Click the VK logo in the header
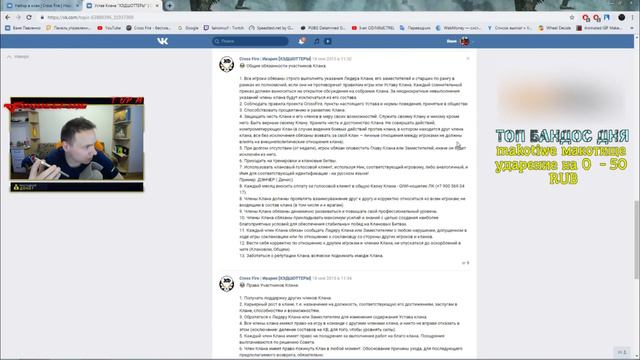Screen dimensions: 640x360 pos(162,41)
